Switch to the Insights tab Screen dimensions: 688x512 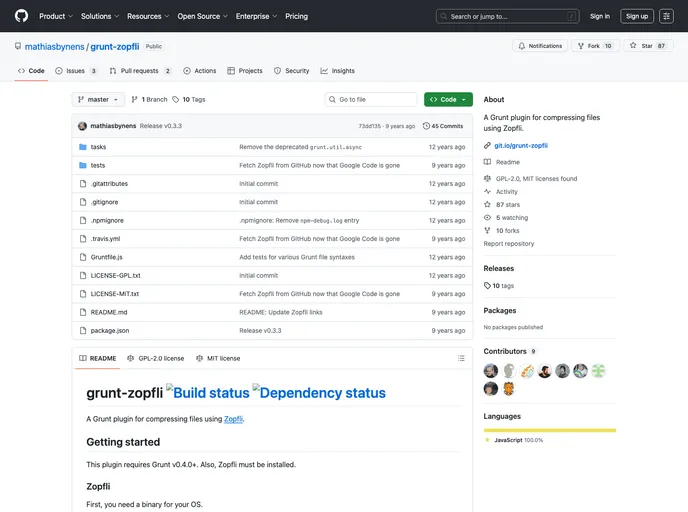point(337,71)
